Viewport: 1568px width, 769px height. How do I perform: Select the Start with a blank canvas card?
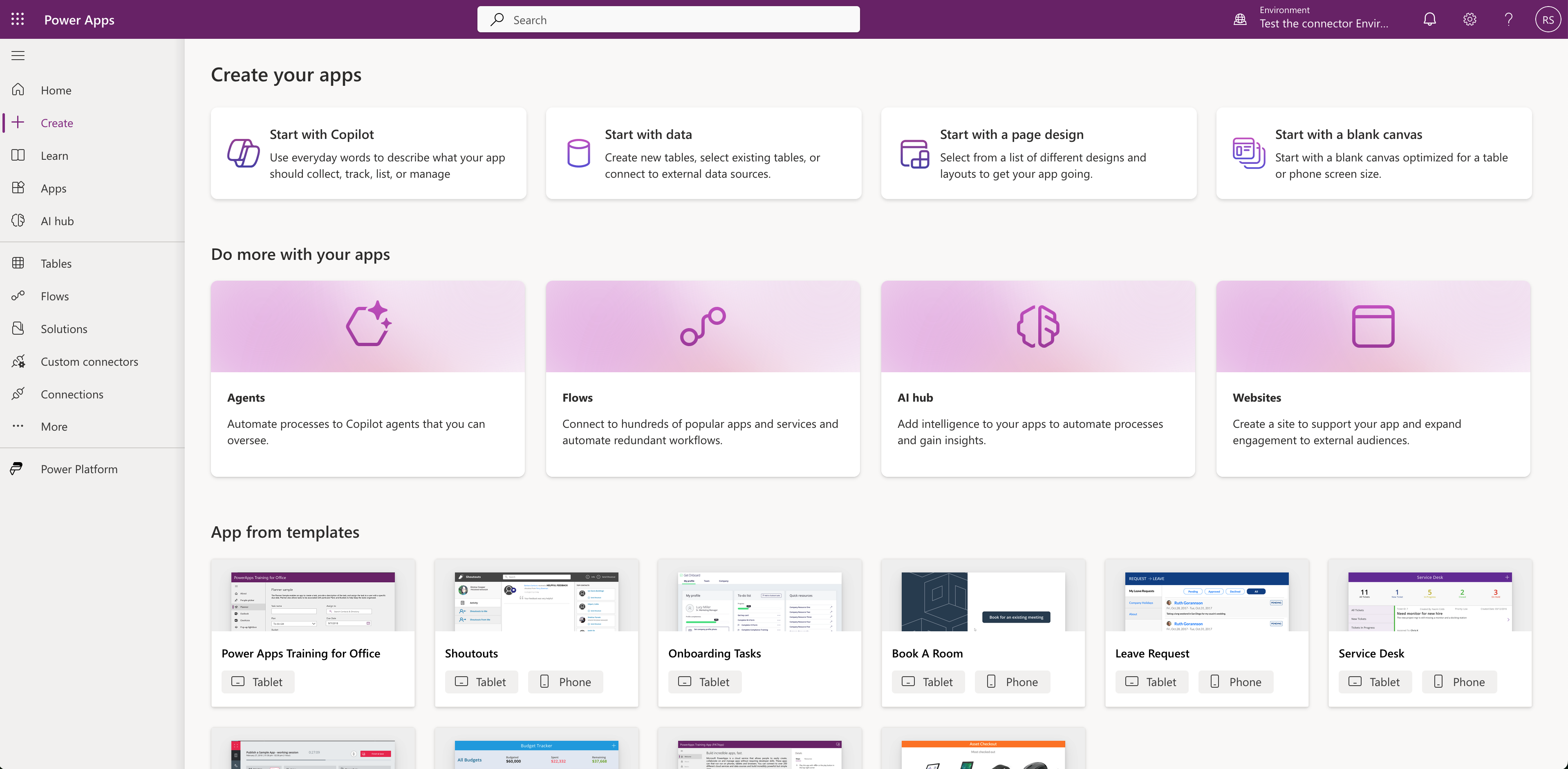(x=1373, y=153)
